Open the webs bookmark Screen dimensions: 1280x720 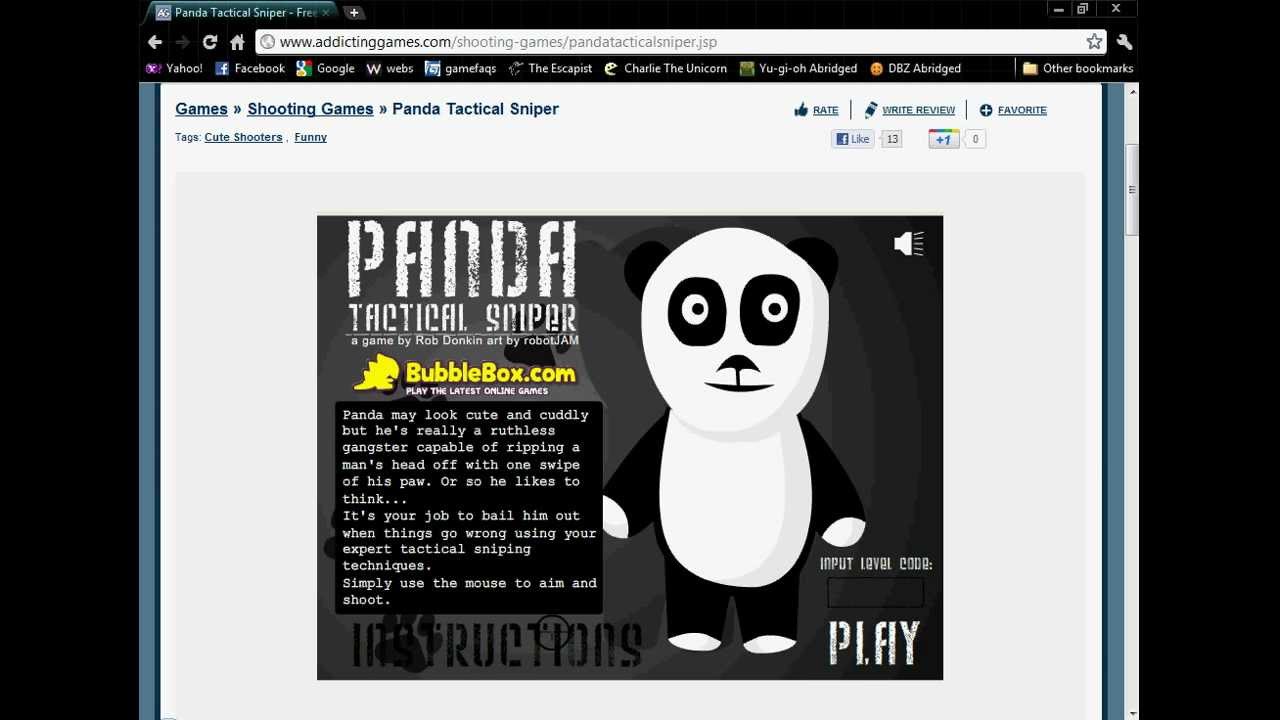[390, 68]
